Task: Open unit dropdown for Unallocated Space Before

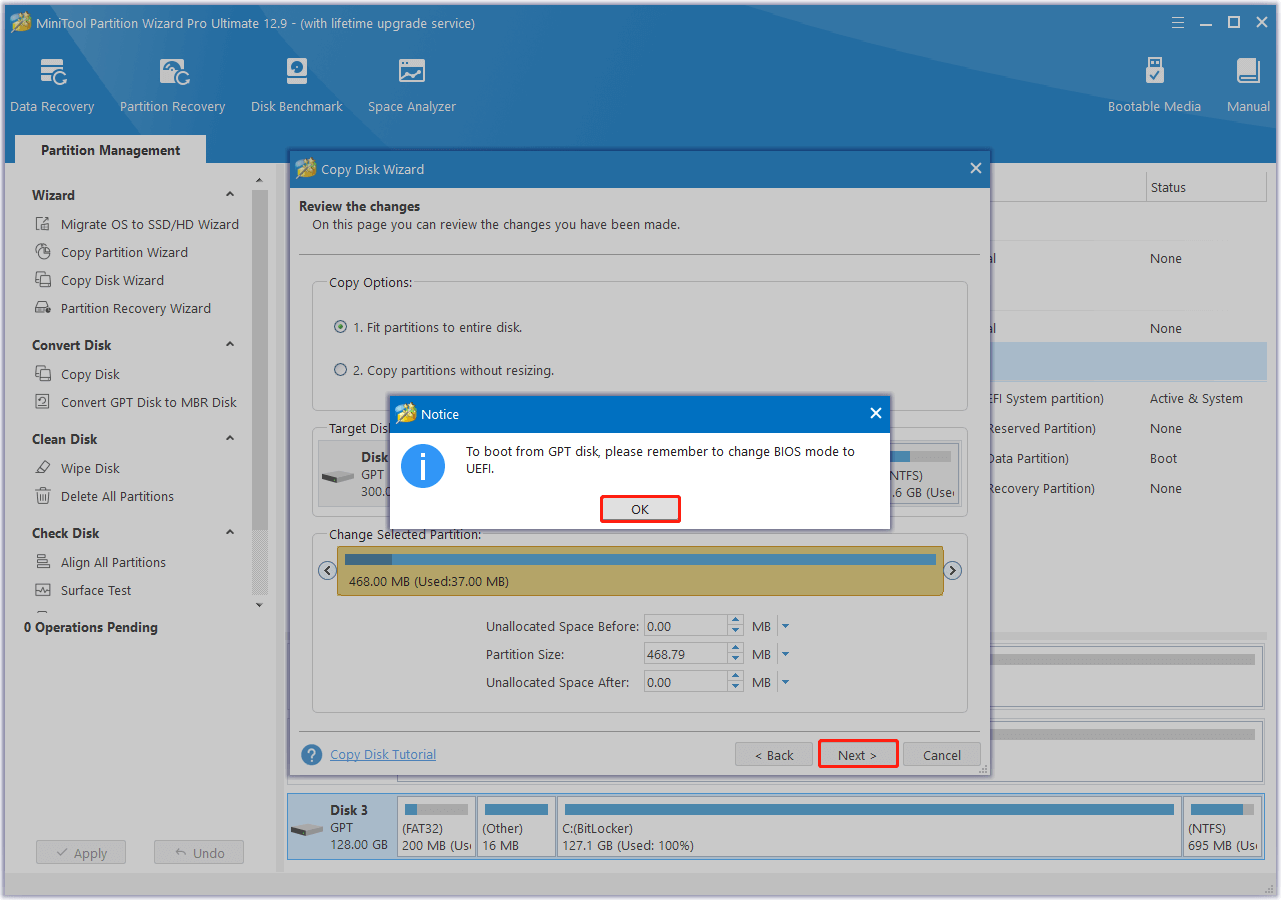Action: coord(785,626)
